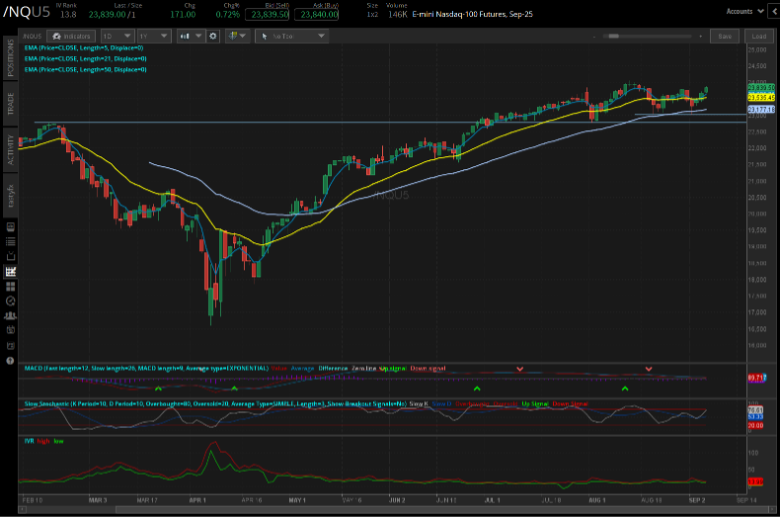The image size is (780, 518).
Task: Open the drawing tool selector dropdown
Action: (292, 36)
